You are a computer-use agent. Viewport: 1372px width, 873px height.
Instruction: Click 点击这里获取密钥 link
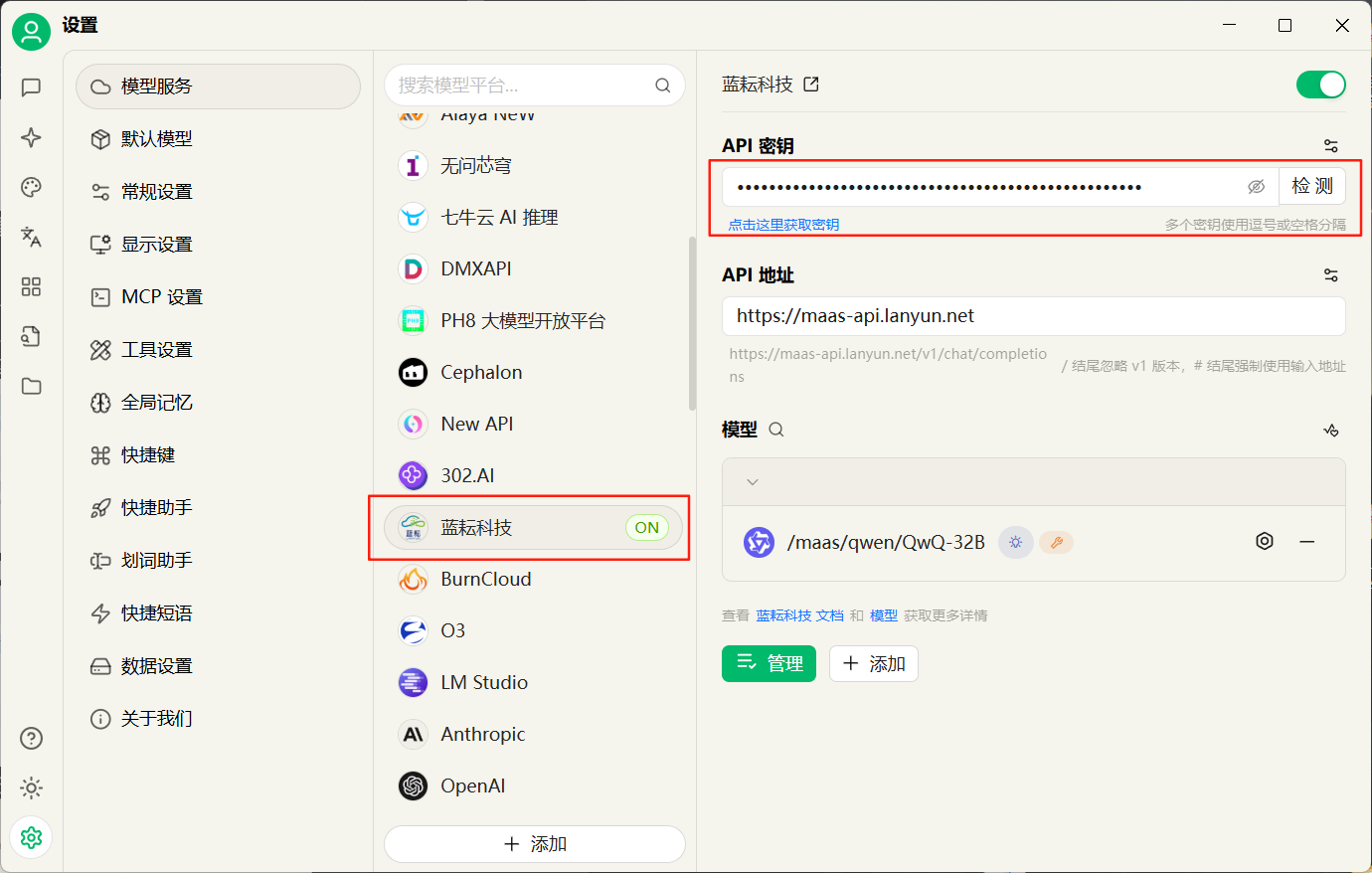[x=783, y=225]
